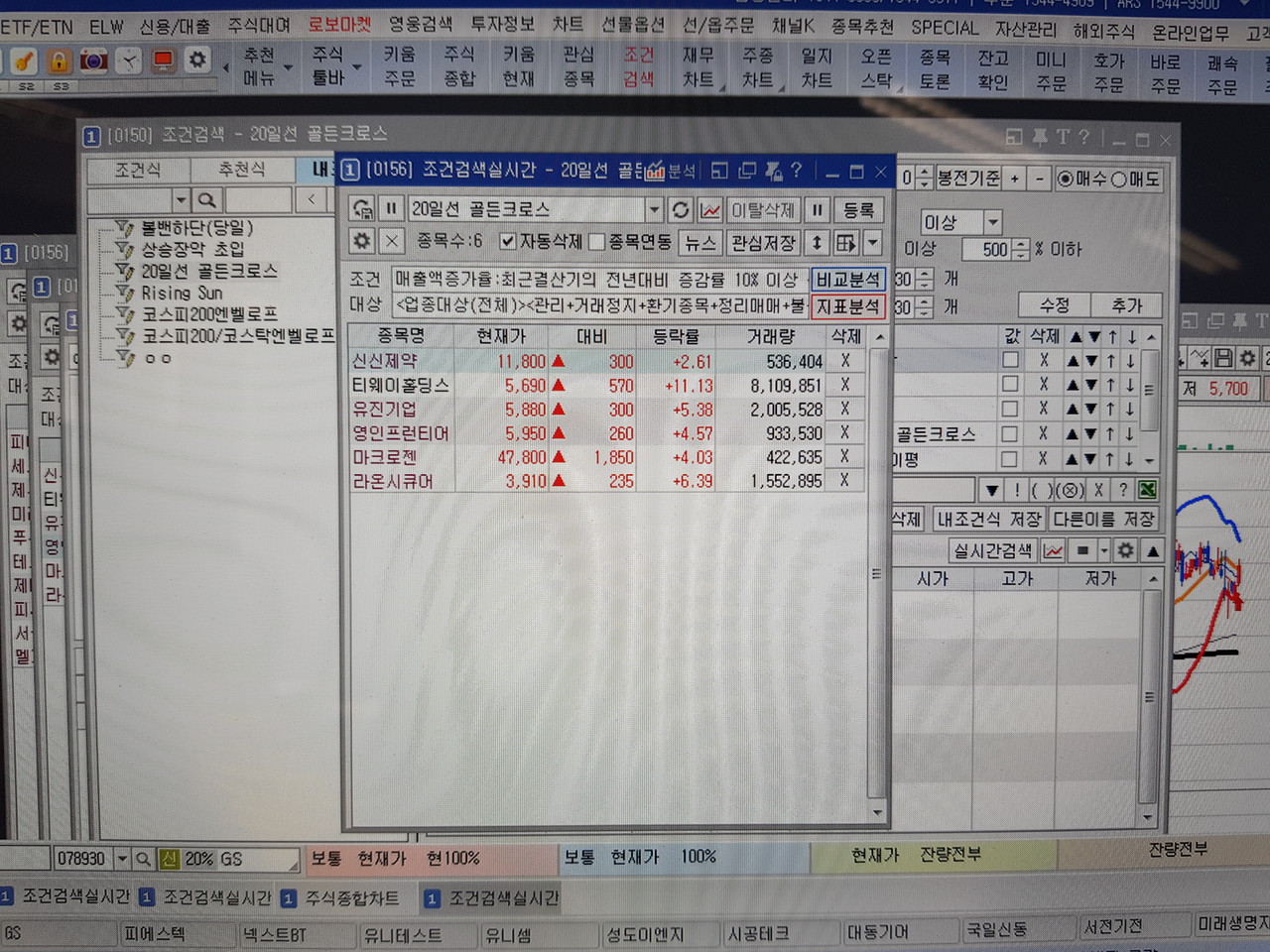Enable the 종목연동 checkbox
The image size is (1270, 952).
point(597,242)
